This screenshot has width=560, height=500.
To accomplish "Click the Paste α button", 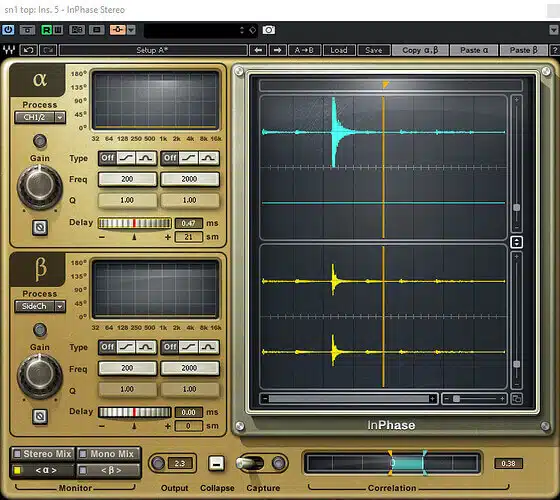I will pos(474,50).
